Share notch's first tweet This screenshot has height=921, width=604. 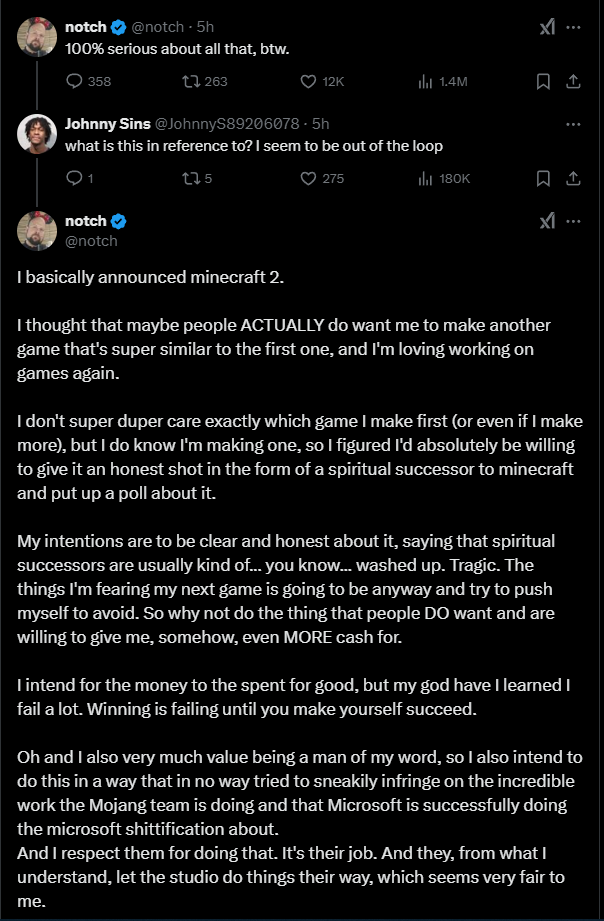pyautogui.click(x=573, y=82)
